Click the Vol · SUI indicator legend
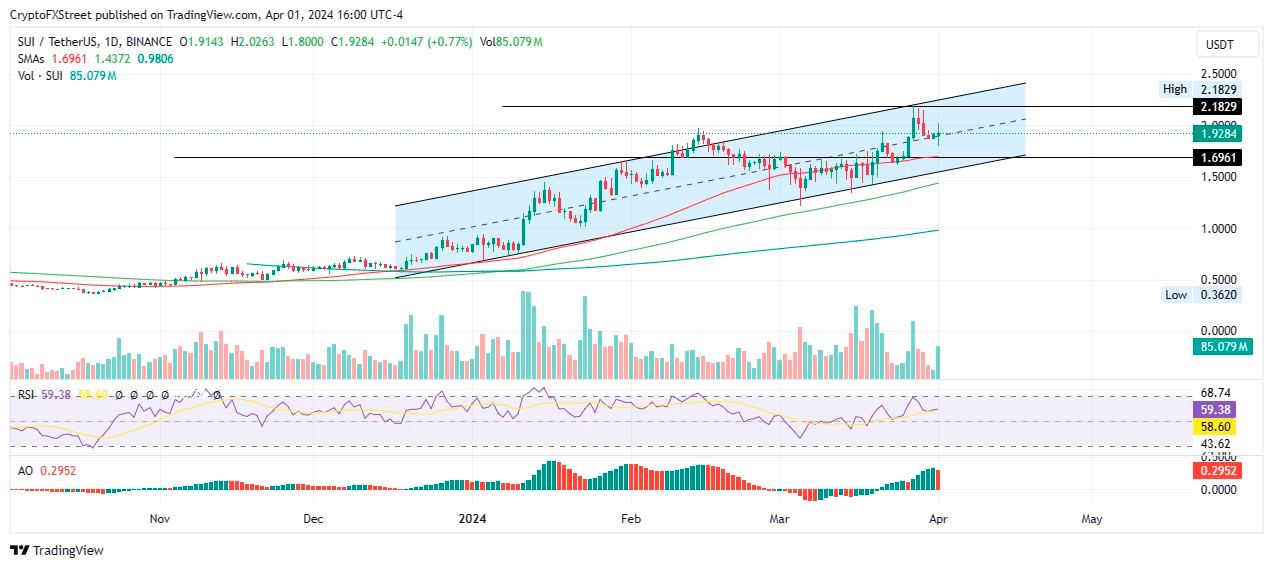 click(40, 76)
